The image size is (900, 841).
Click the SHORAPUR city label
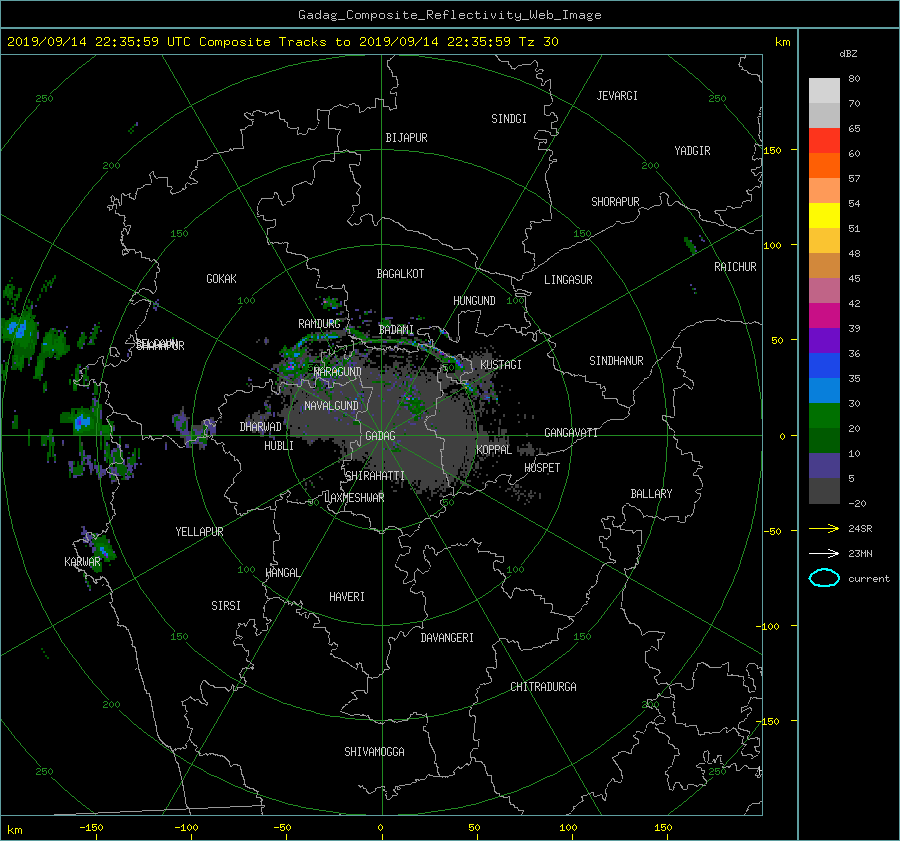click(x=615, y=202)
